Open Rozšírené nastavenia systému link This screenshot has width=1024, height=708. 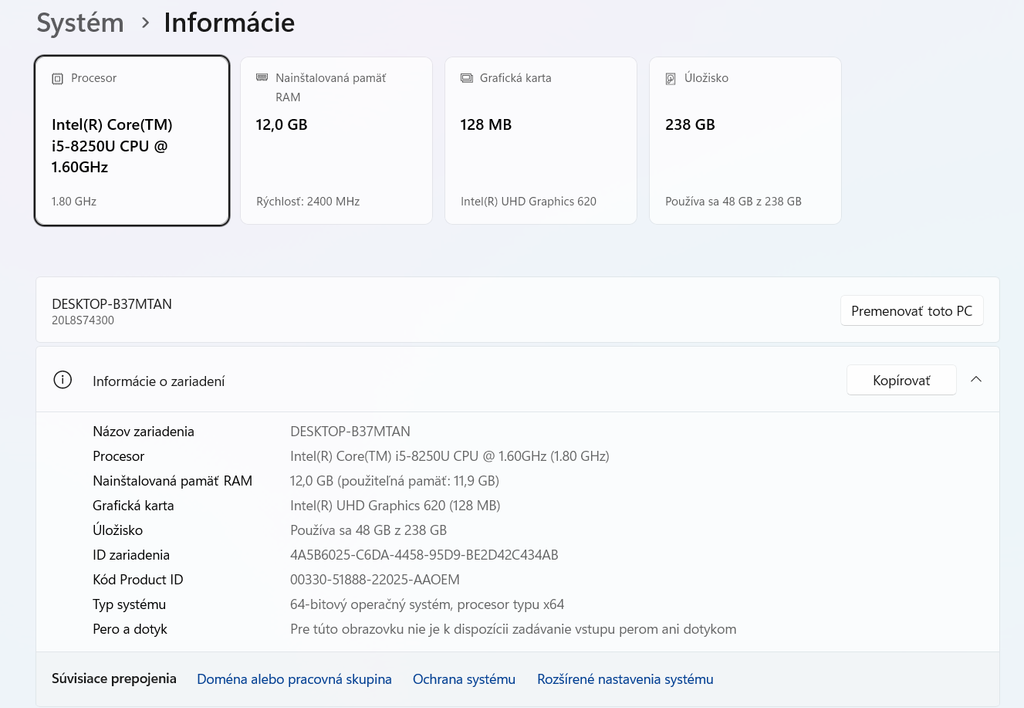(625, 679)
